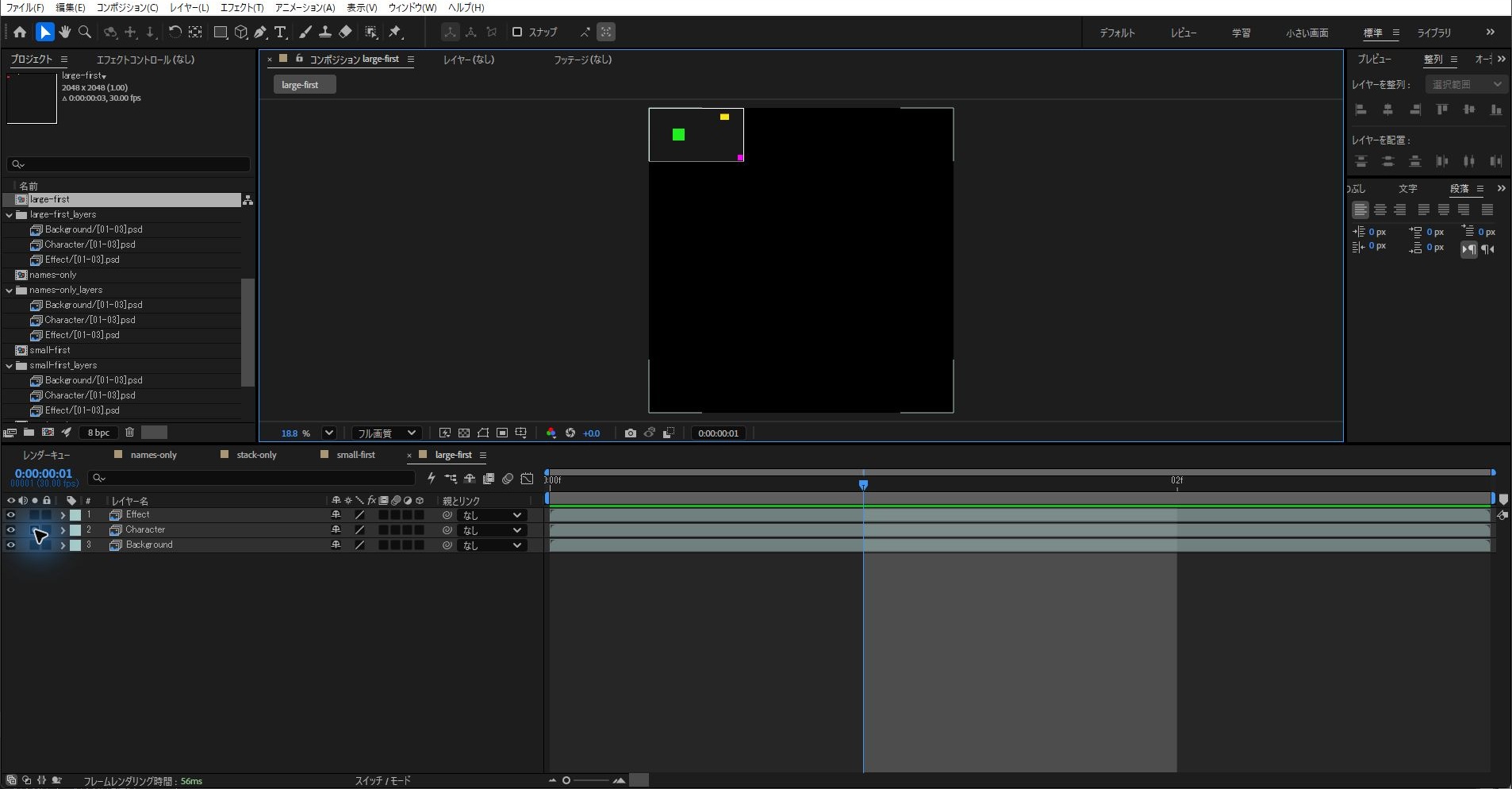The height and width of the screenshot is (789, 1512).
Task: Select the レビュー workspace
Action: (1183, 33)
